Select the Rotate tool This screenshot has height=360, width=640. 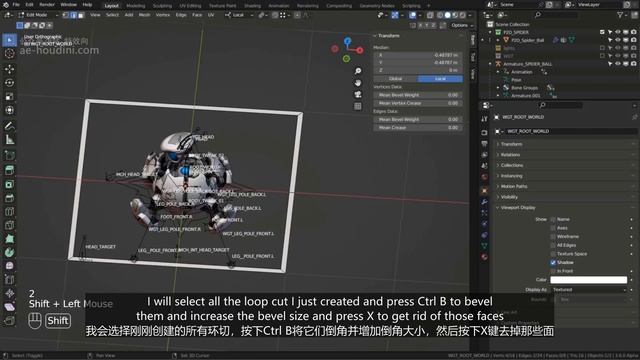pyautogui.click(x=9, y=83)
